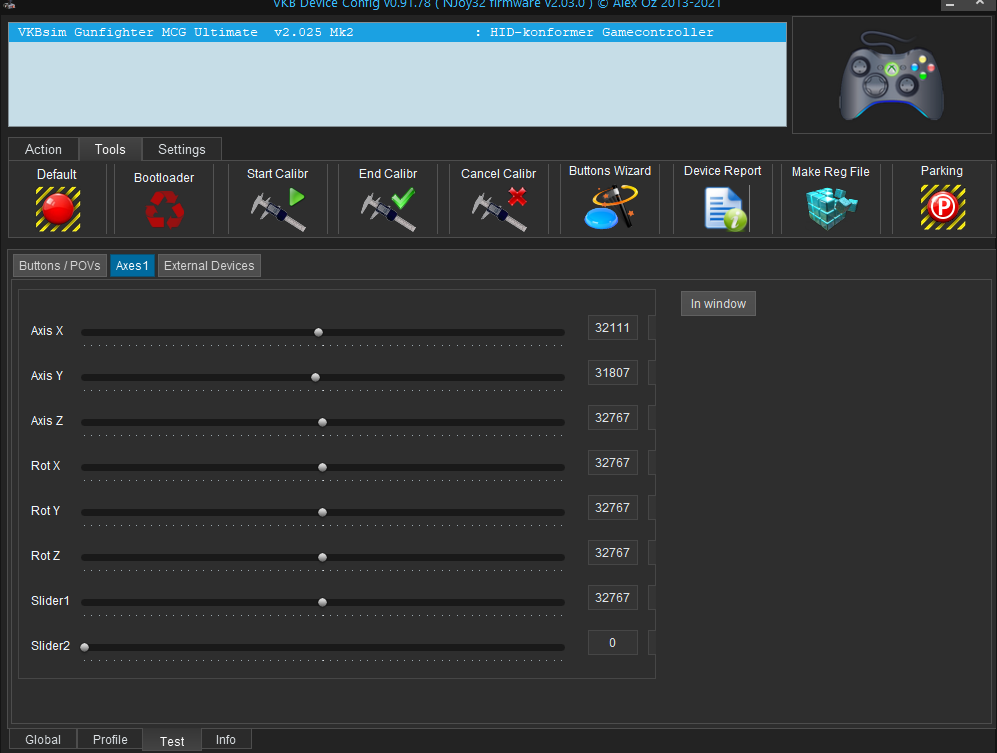Click the Axis Y label

coord(47,376)
